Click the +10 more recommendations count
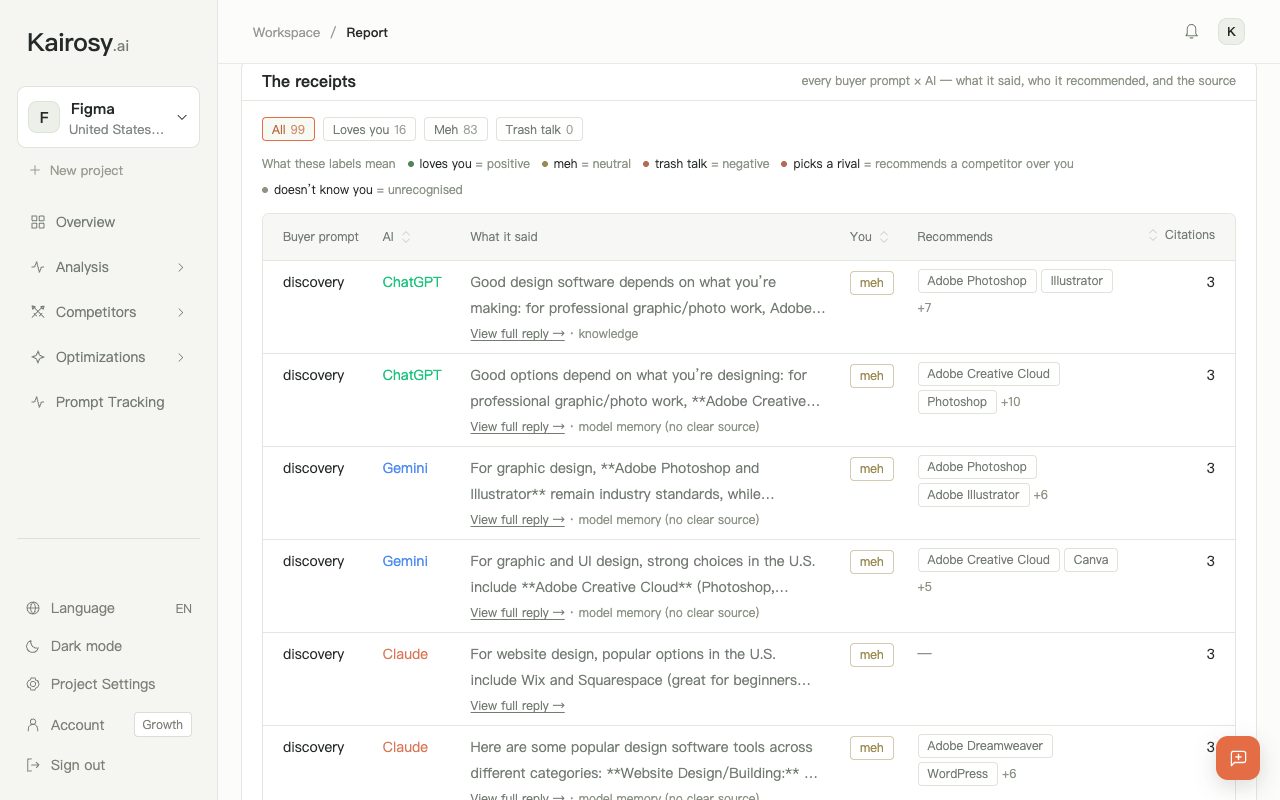Viewport: 1280px width, 800px height. point(1011,402)
